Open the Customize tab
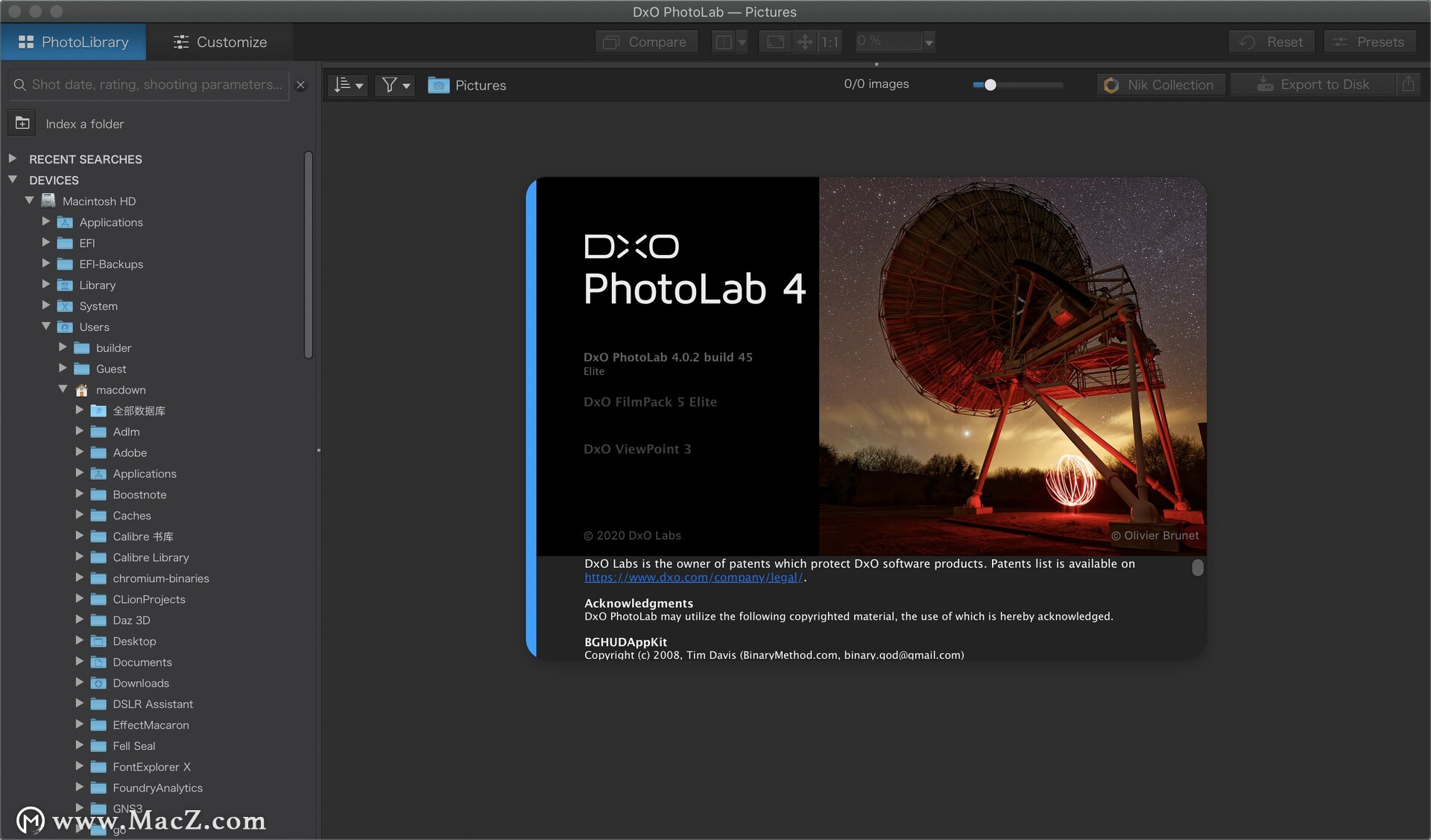This screenshot has height=840, width=1431. coord(220,42)
